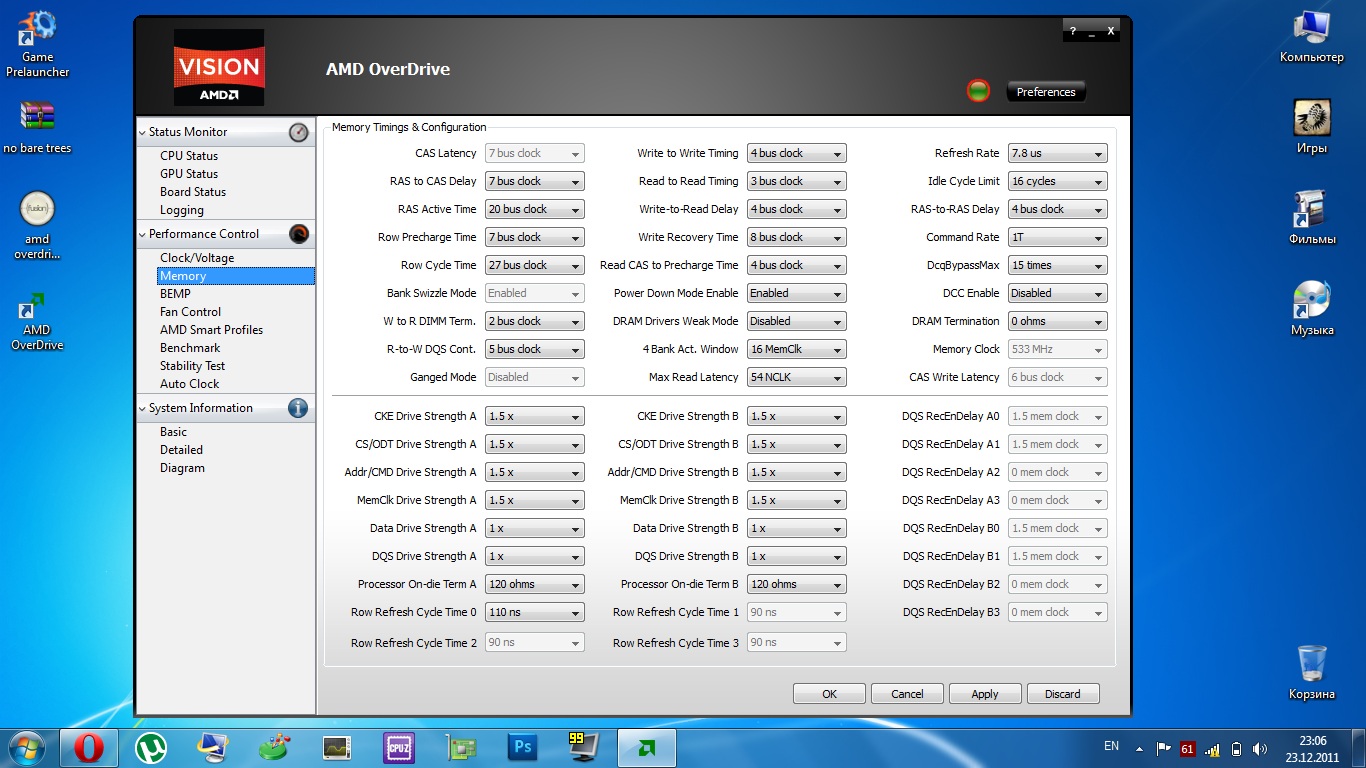The image size is (1366, 768).
Task: Expand the RAS to CAS Delay dropdown
Action: (534, 181)
